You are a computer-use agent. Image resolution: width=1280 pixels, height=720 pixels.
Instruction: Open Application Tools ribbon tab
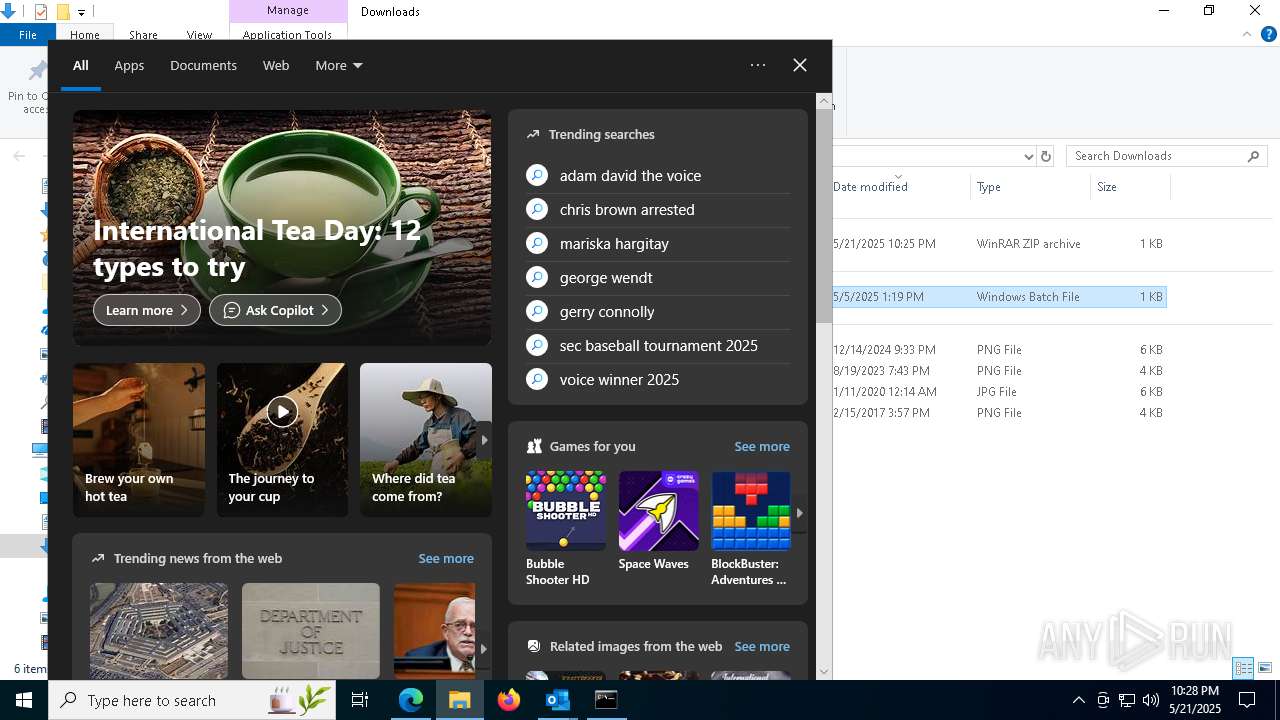(287, 35)
